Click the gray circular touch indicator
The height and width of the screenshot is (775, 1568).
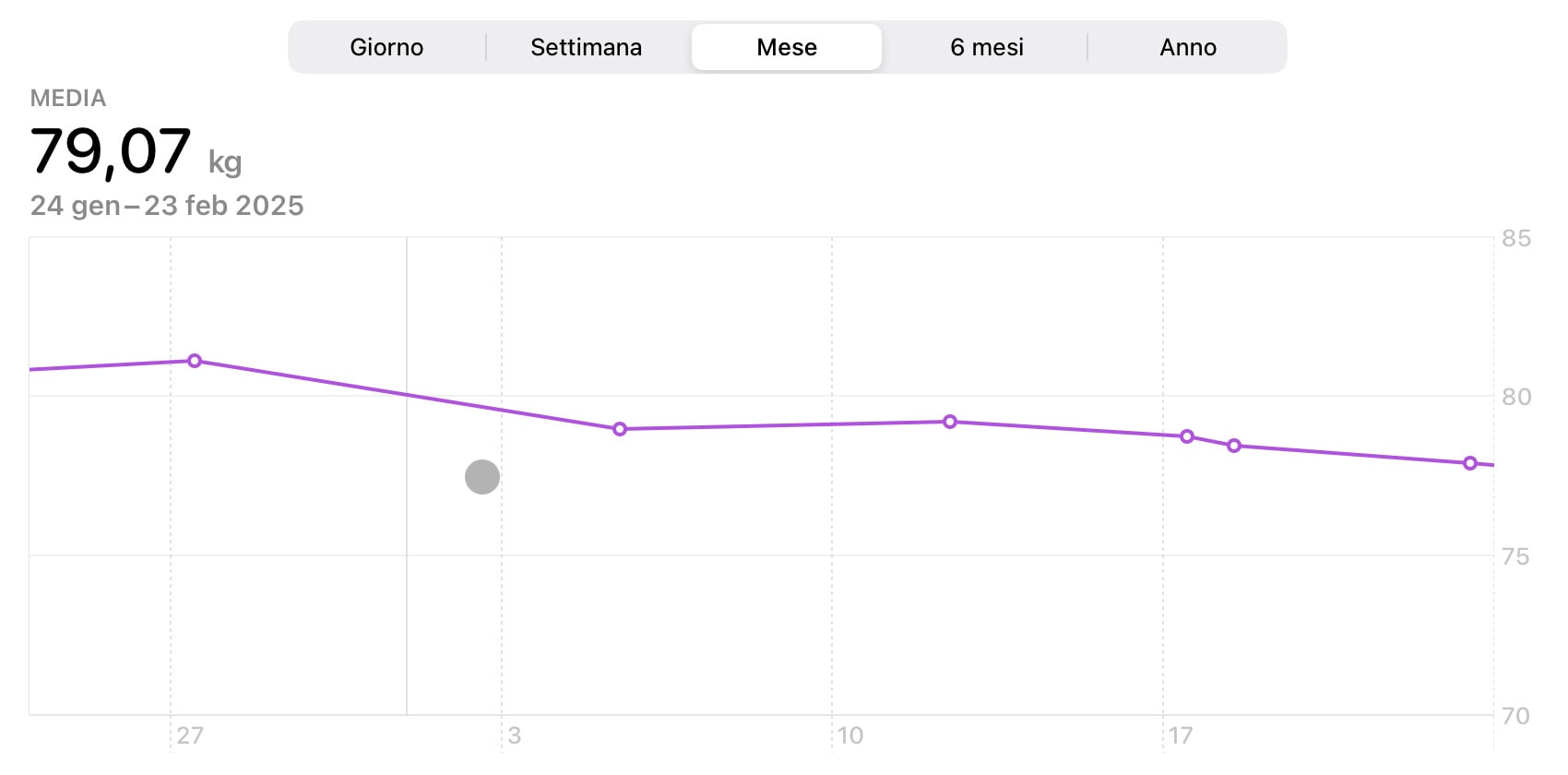(x=482, y=477)
